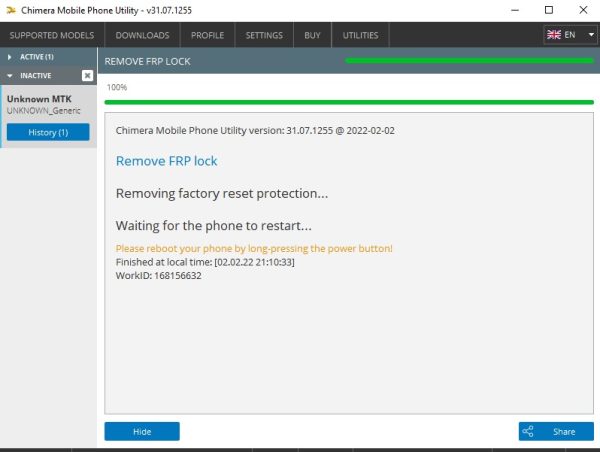Maximize the Chimera window

tap(549, 10)
